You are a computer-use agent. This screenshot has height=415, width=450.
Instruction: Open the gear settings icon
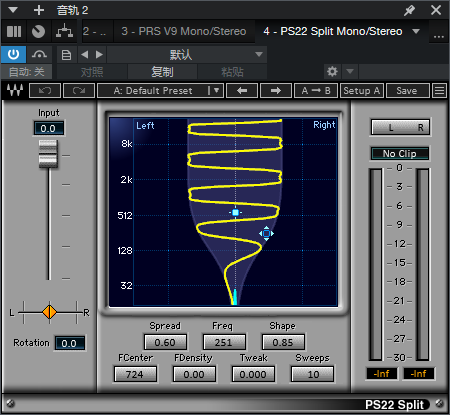coord(332,71)
